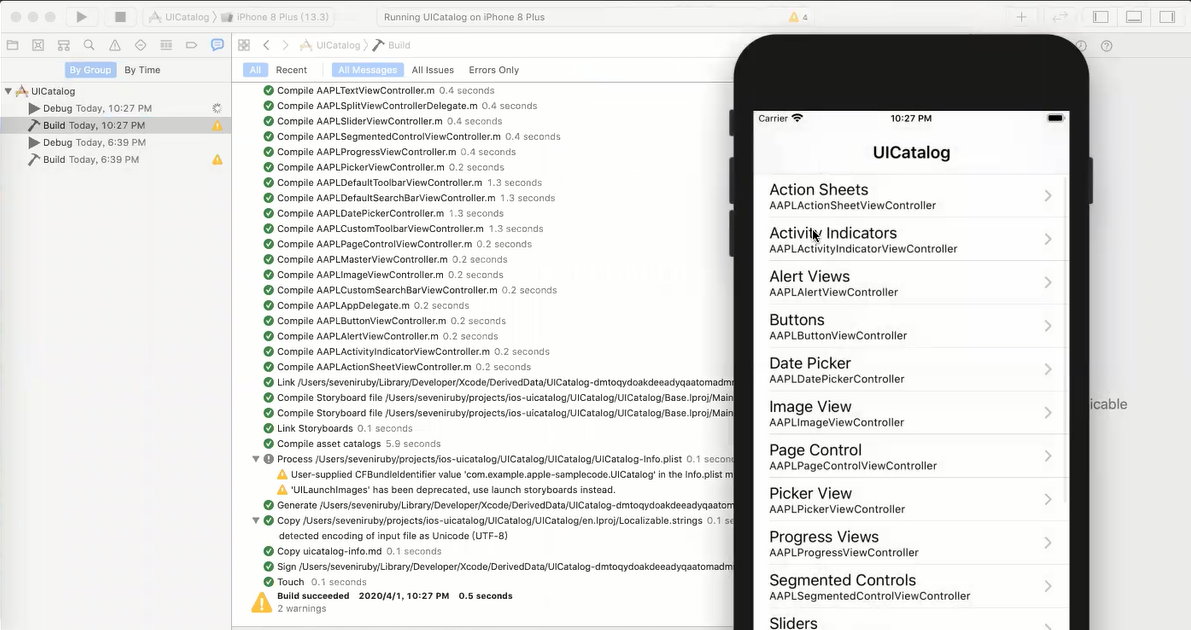Open the Issue navigator triangle icon

pyautogui.click(x=115, y=46)
